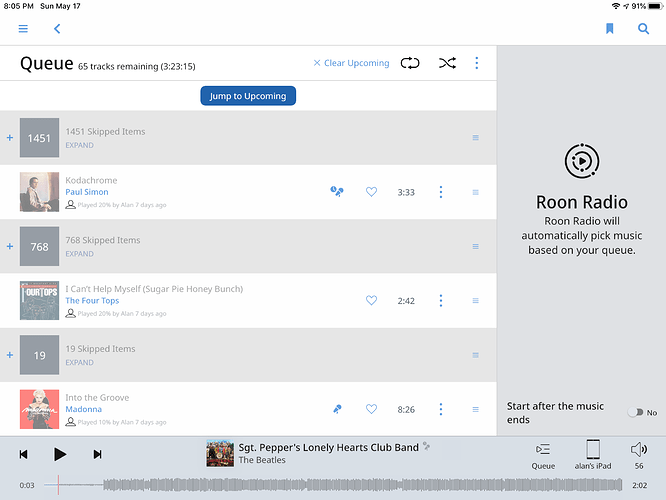Click the Into the Groove reorder handle
The image size is (666, 500).
(x=476, y=410)
